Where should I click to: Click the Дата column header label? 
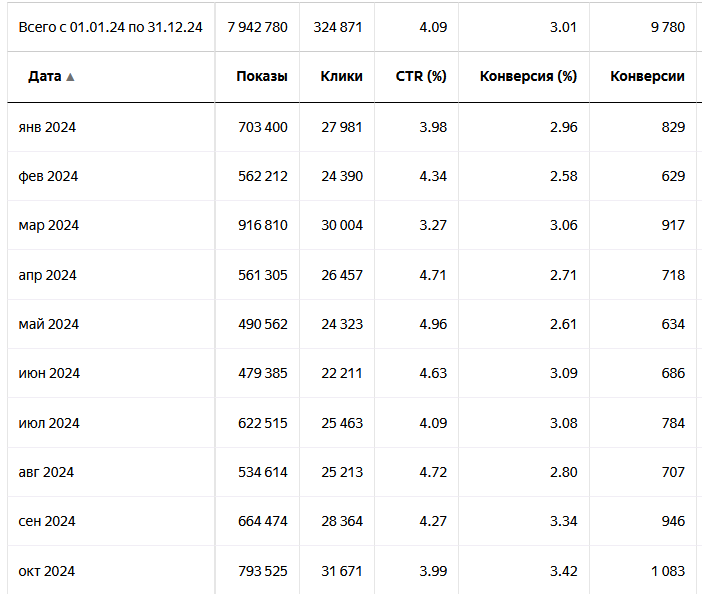point(45,76)
